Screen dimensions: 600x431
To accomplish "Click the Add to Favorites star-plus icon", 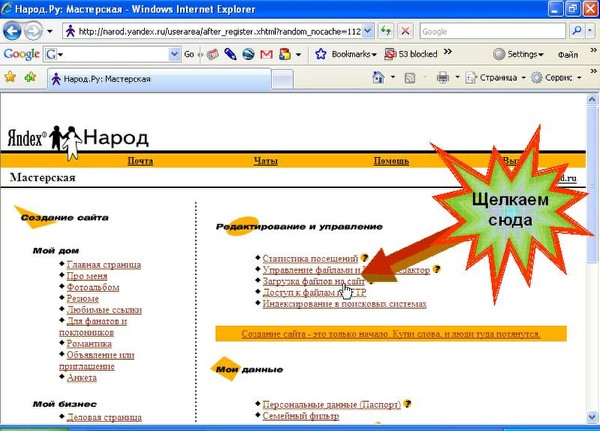I will (30, 77).
